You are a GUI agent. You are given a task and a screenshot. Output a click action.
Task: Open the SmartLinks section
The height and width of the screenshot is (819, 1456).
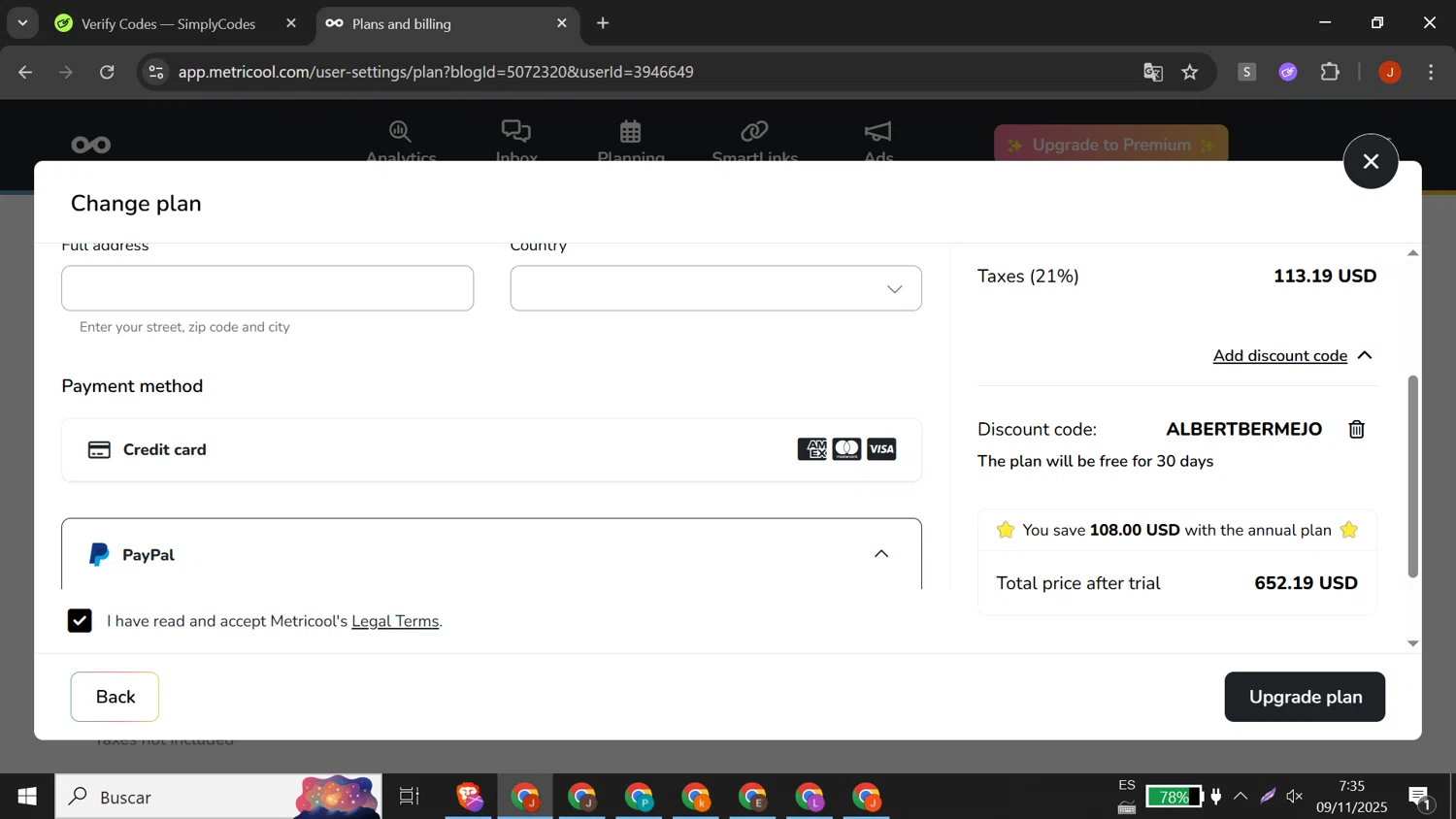pos(754,142)
